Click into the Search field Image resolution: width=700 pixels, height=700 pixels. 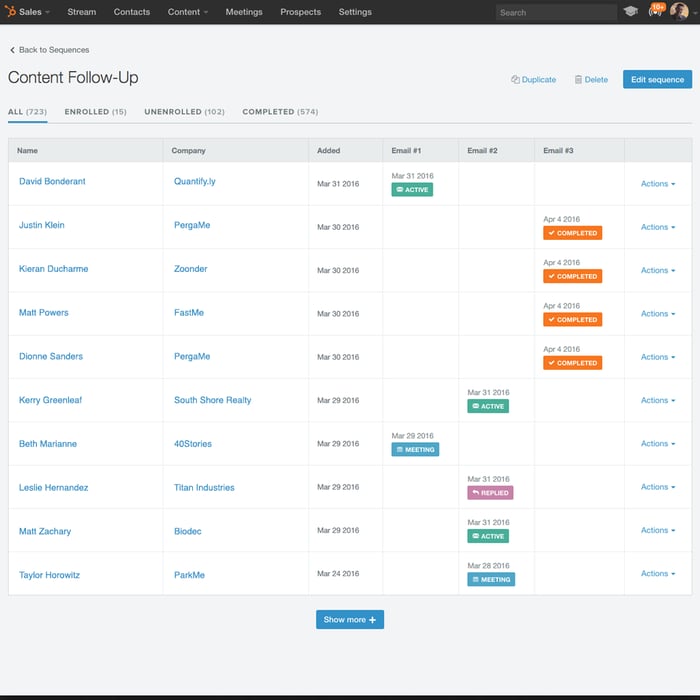(x=556, y=13)
